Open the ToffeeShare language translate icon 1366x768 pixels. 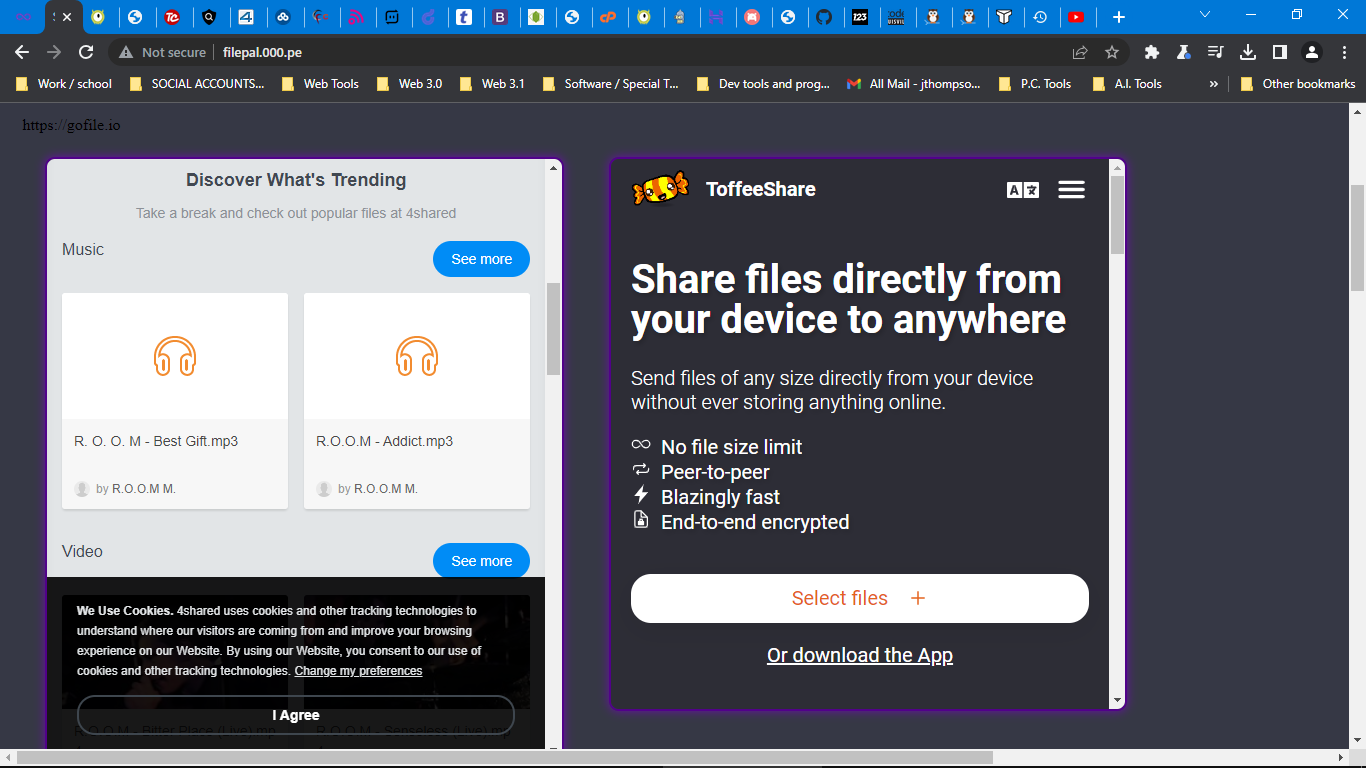pos(1022,190)
